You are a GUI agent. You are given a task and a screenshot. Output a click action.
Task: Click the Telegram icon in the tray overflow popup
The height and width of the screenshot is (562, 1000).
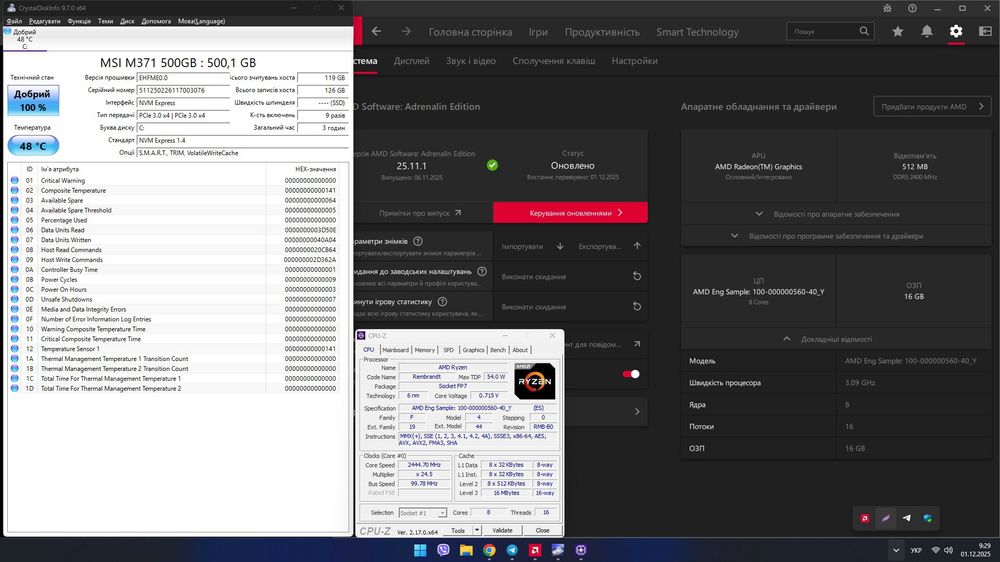point(906,518)
